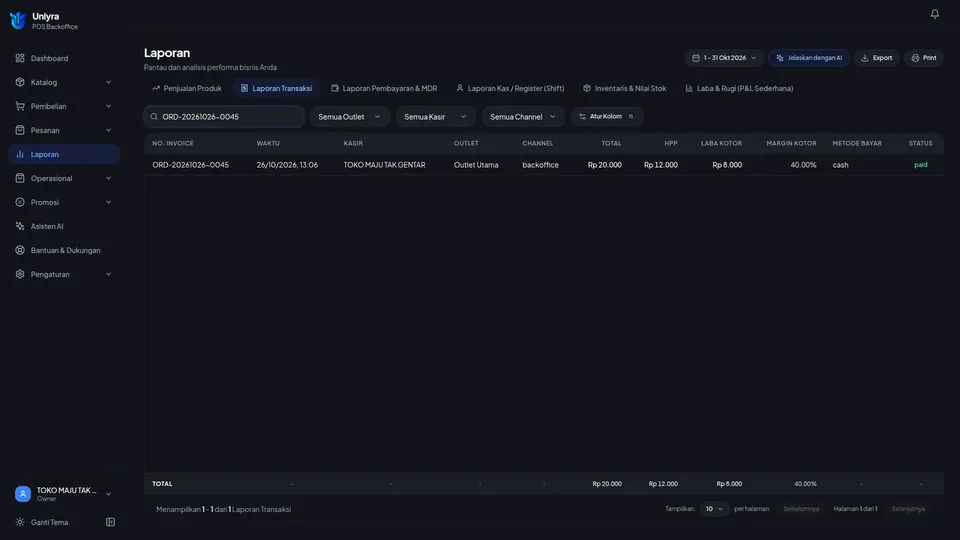This screenshot has width=960, height=540.
Task: Open the Semua Outlet dropdown
Action: [350, 116]
